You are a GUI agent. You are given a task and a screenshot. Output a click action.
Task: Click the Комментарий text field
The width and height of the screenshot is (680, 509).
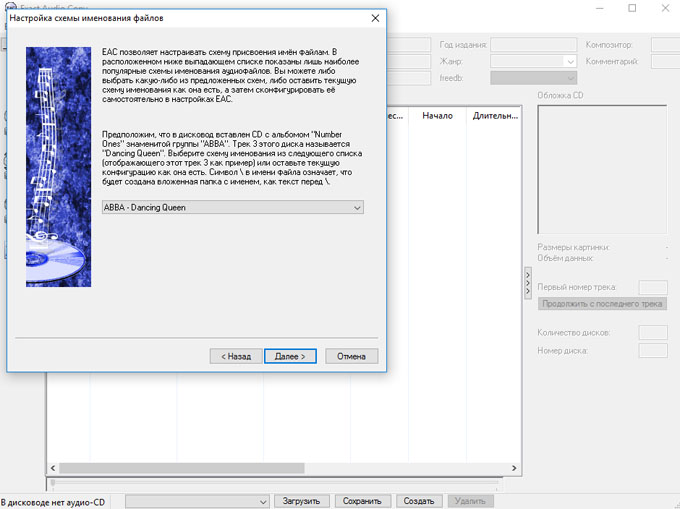click(664, 62)
